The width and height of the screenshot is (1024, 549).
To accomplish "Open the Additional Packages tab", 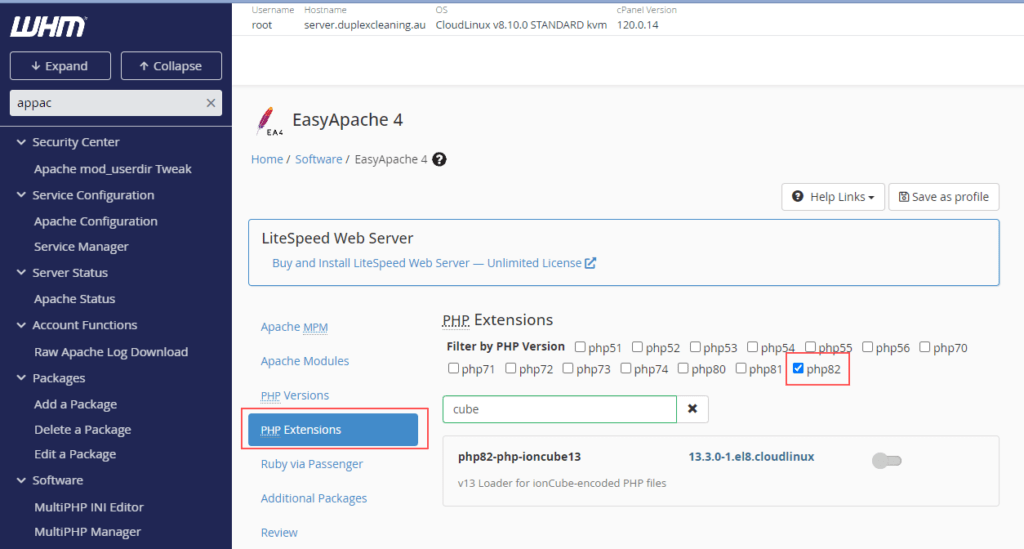I will 313,498.
